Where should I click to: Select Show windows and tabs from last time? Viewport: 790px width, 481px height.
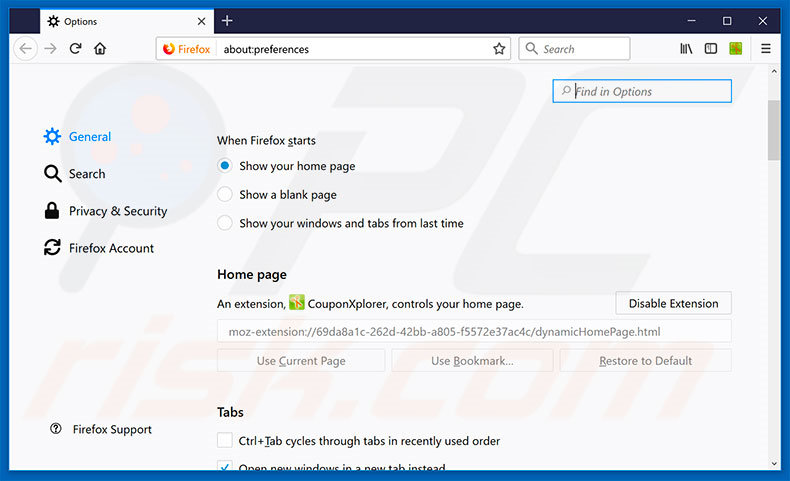click(225, 223)
